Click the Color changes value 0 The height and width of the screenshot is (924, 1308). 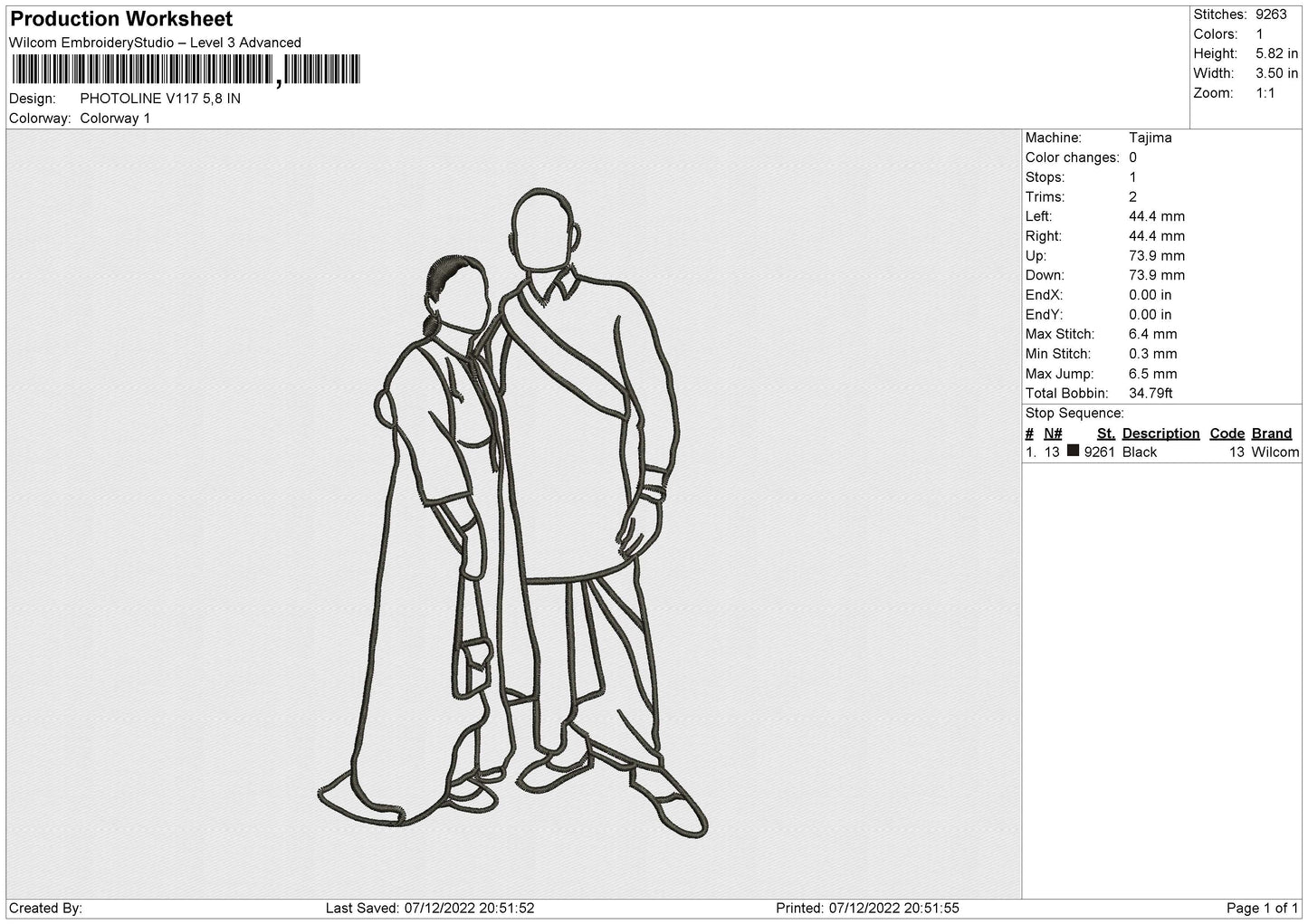pyautogui.click(x=1132, y=157)
